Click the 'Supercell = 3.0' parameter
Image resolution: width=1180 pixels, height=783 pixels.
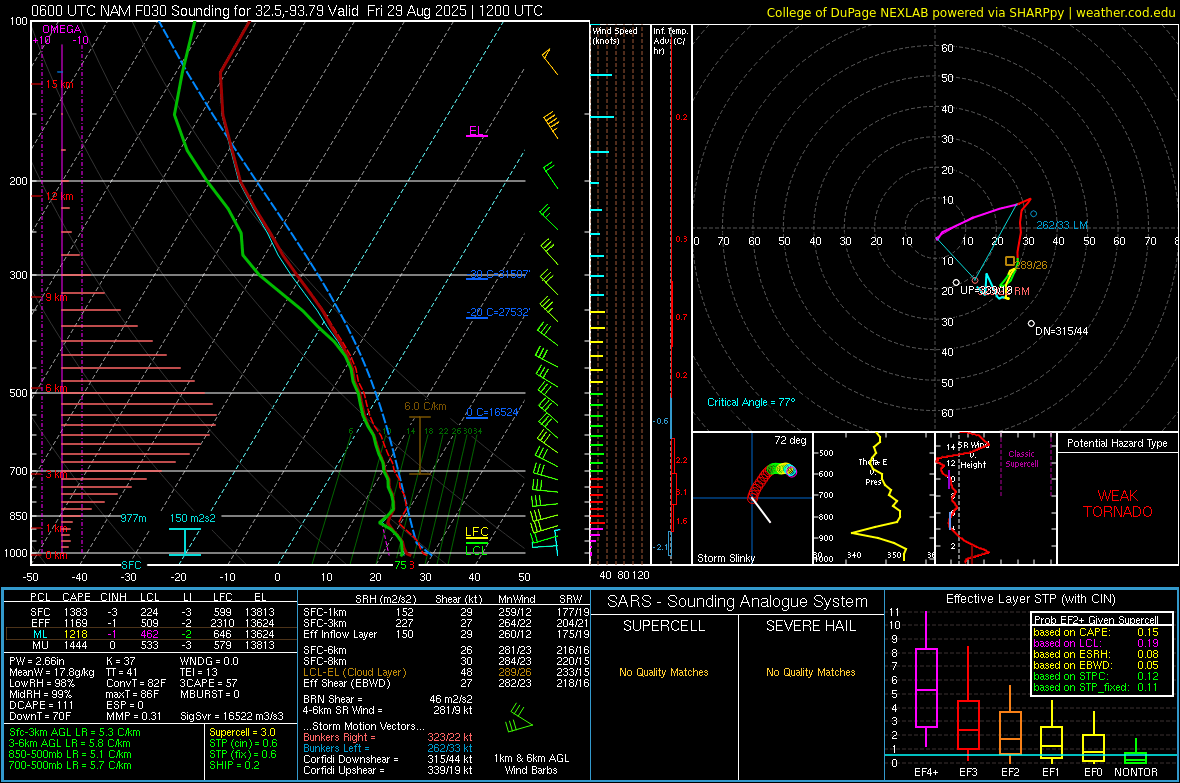coord(242,732)
